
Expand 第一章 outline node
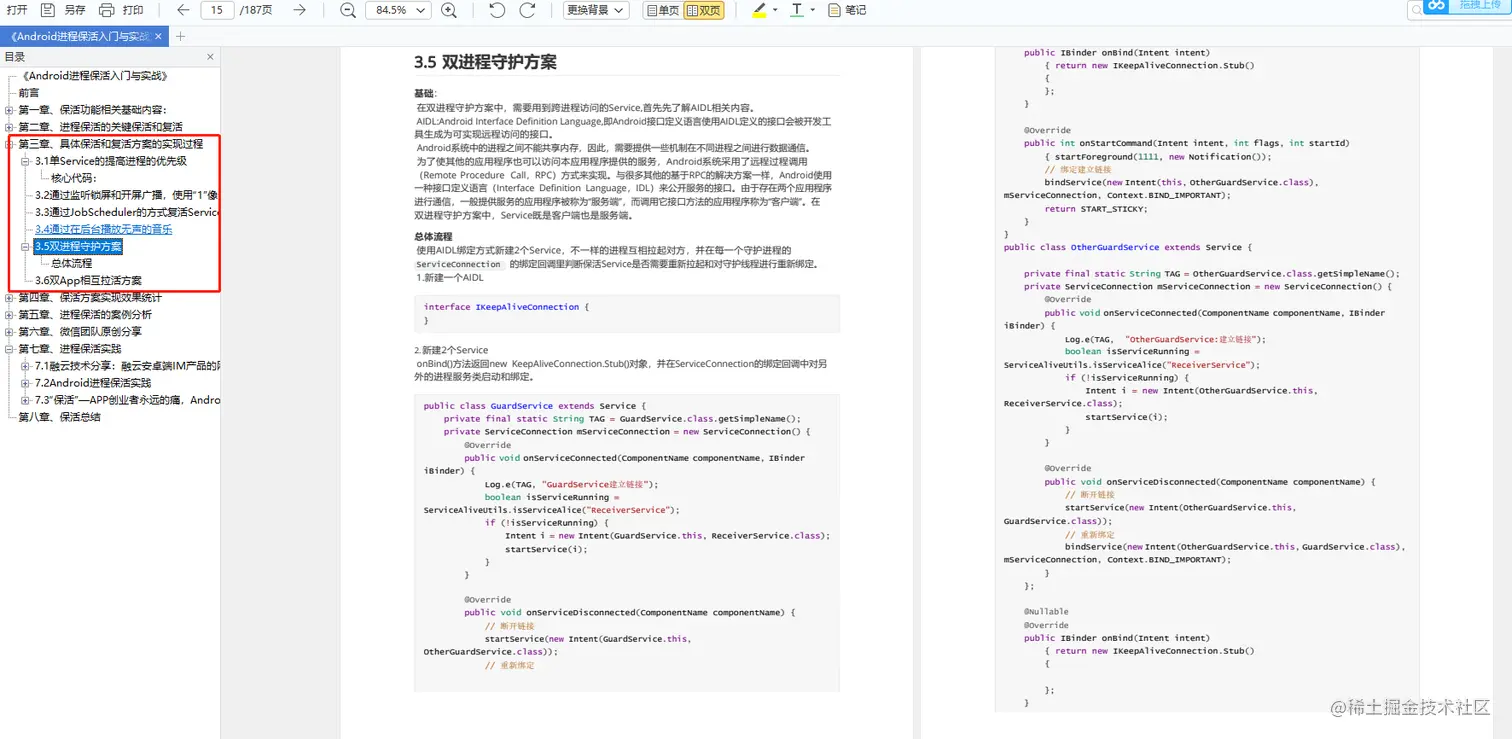[x=9, y=110]
